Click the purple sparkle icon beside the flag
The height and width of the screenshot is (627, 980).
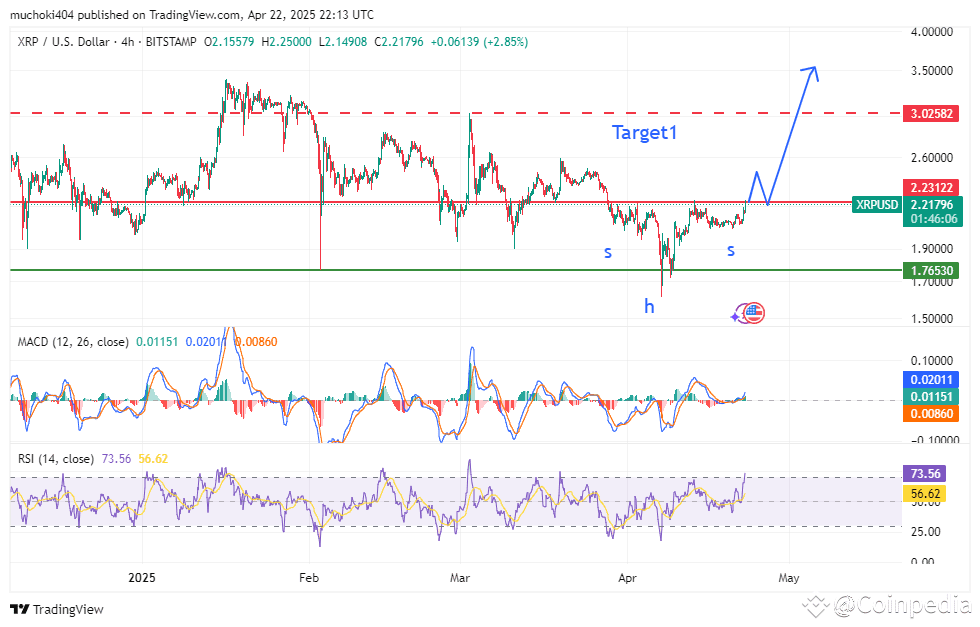click(737, 315)
